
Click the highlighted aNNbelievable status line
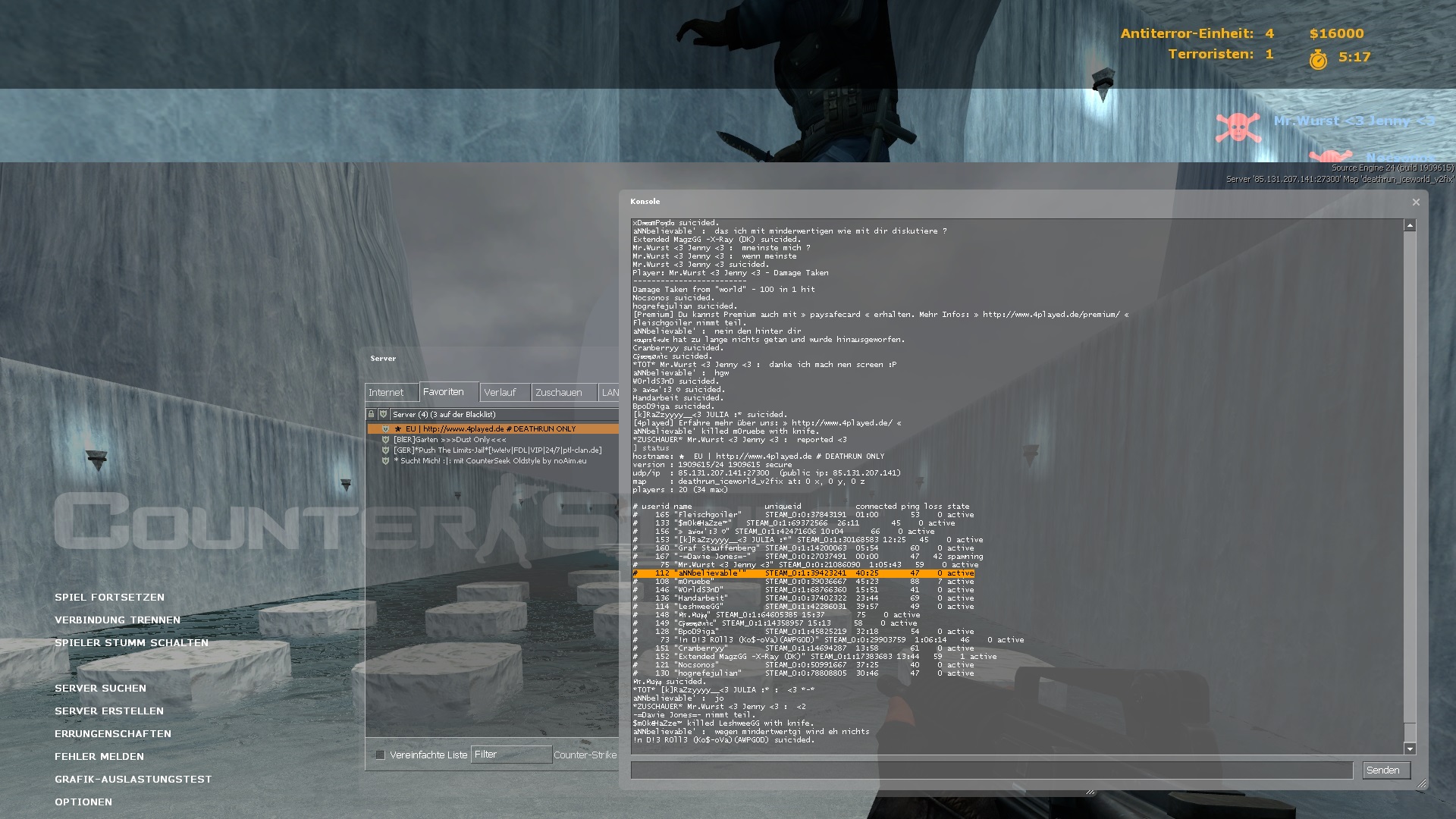tap(804, 573)
